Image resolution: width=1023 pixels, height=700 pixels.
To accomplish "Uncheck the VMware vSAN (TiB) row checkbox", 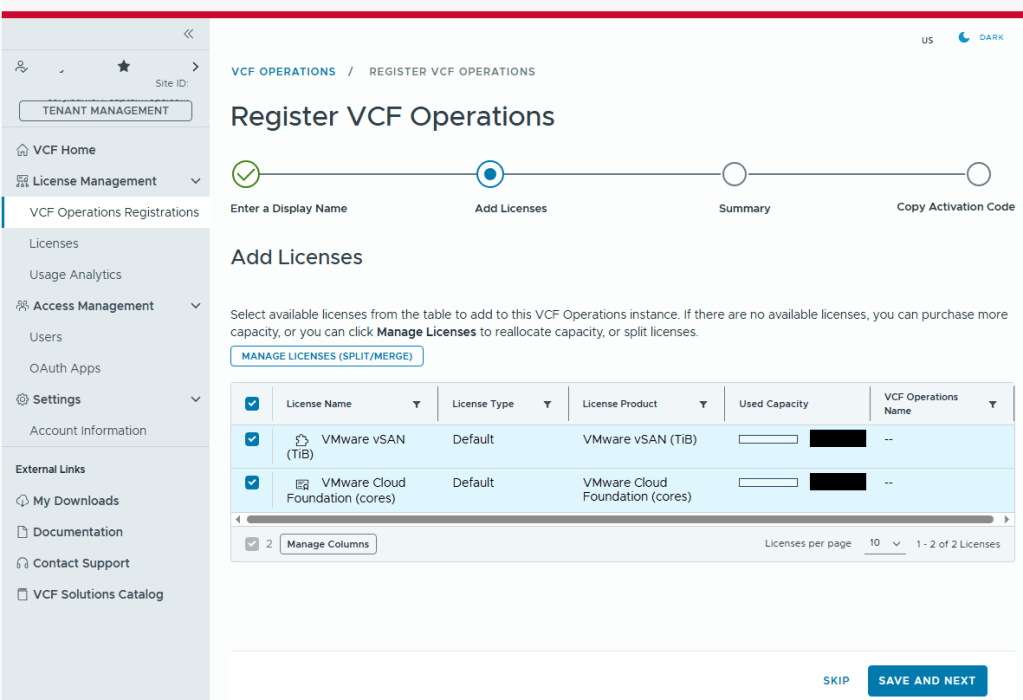I will [x=252, y=439].
